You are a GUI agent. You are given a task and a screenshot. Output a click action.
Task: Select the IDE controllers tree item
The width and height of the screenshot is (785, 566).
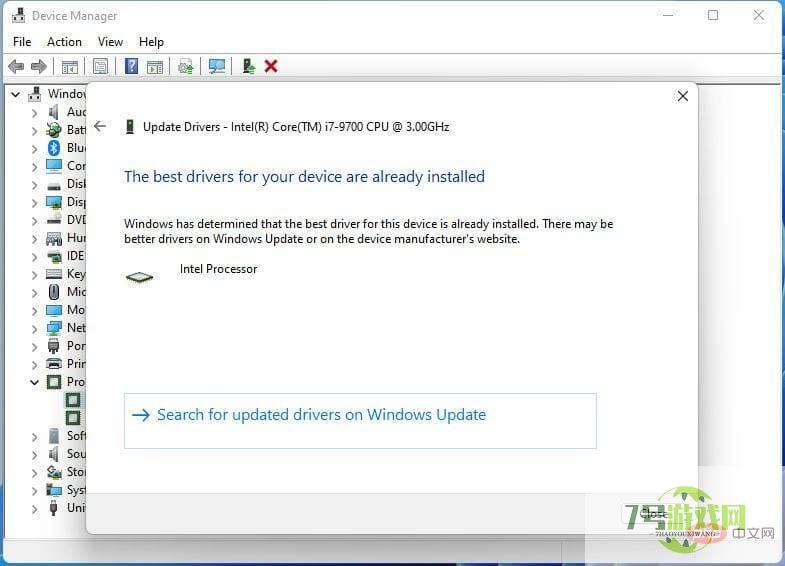67,256
